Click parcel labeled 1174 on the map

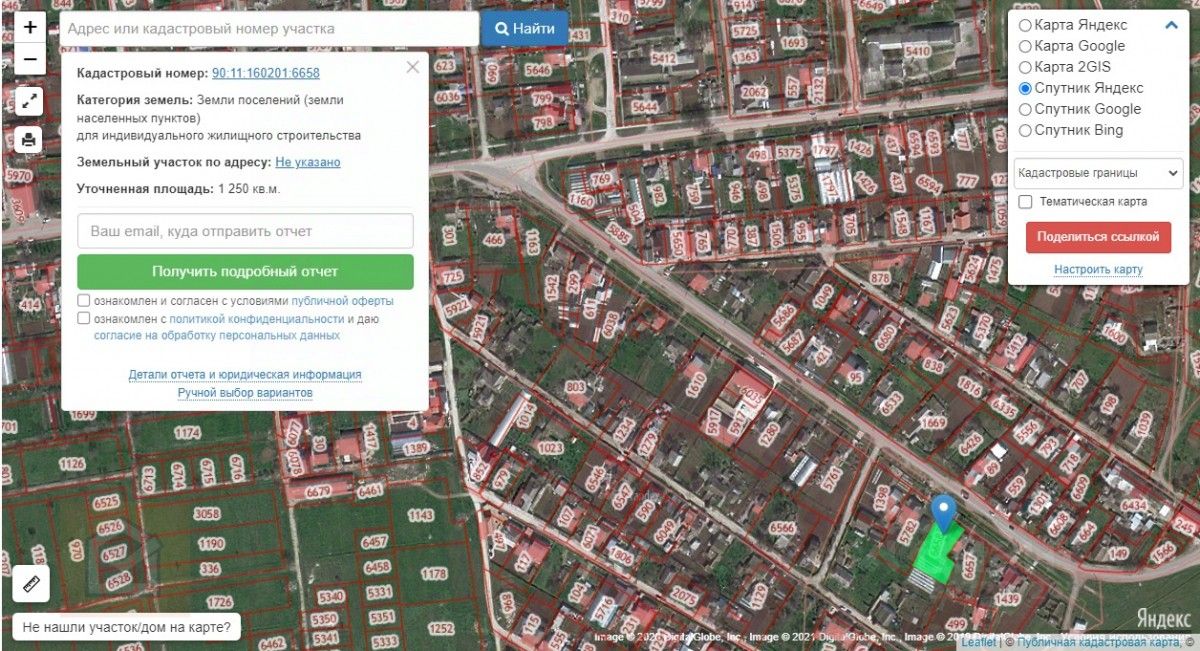187,433
